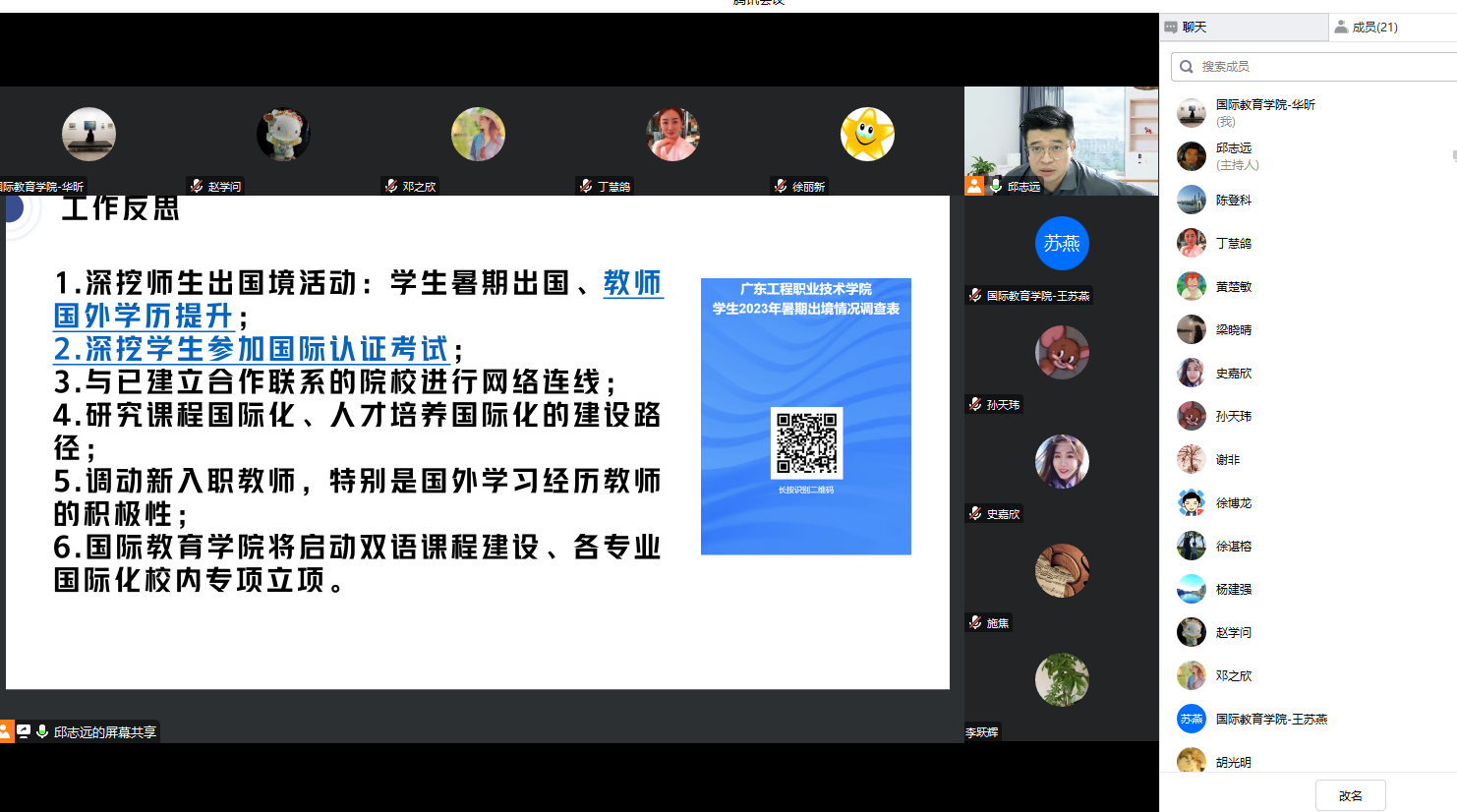Switch to the 聊天 chat tab

pos(1193,28)
